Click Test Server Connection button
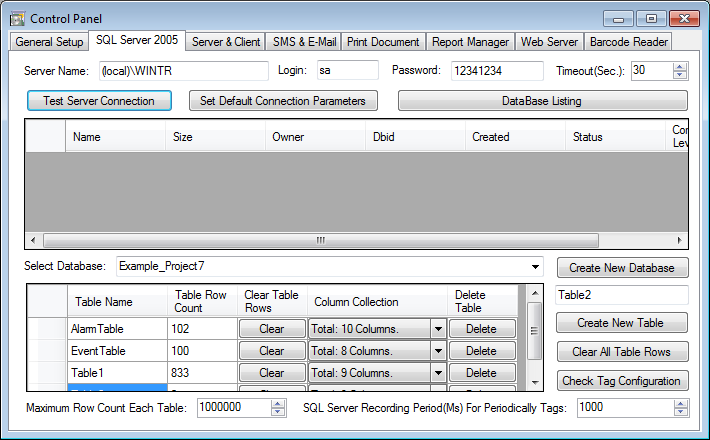 tap(99, 101)
